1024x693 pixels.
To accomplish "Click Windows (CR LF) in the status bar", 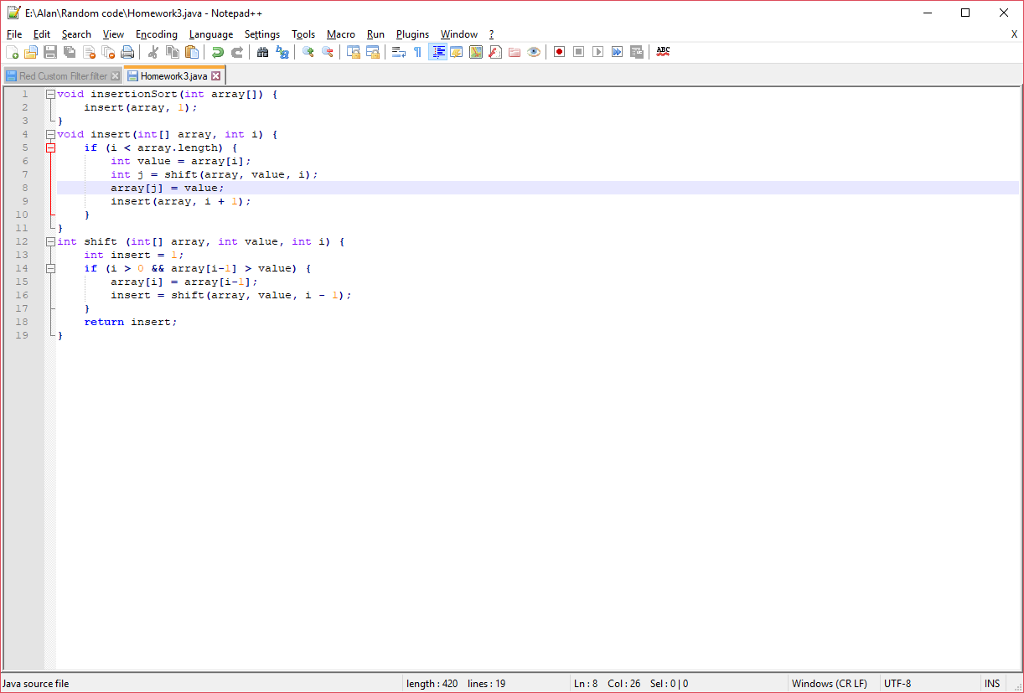I will point(830,683).
